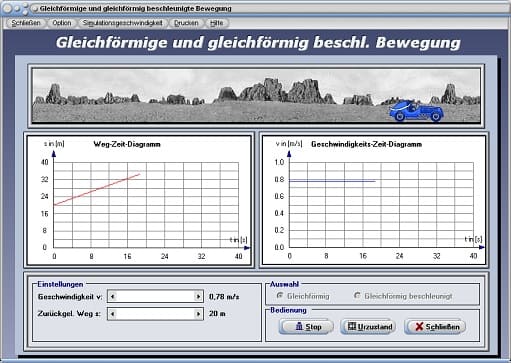Click the Zurückgel. Weg s: label
The height and width of the screenshot is (363, 511).
(x=69, y=314)
